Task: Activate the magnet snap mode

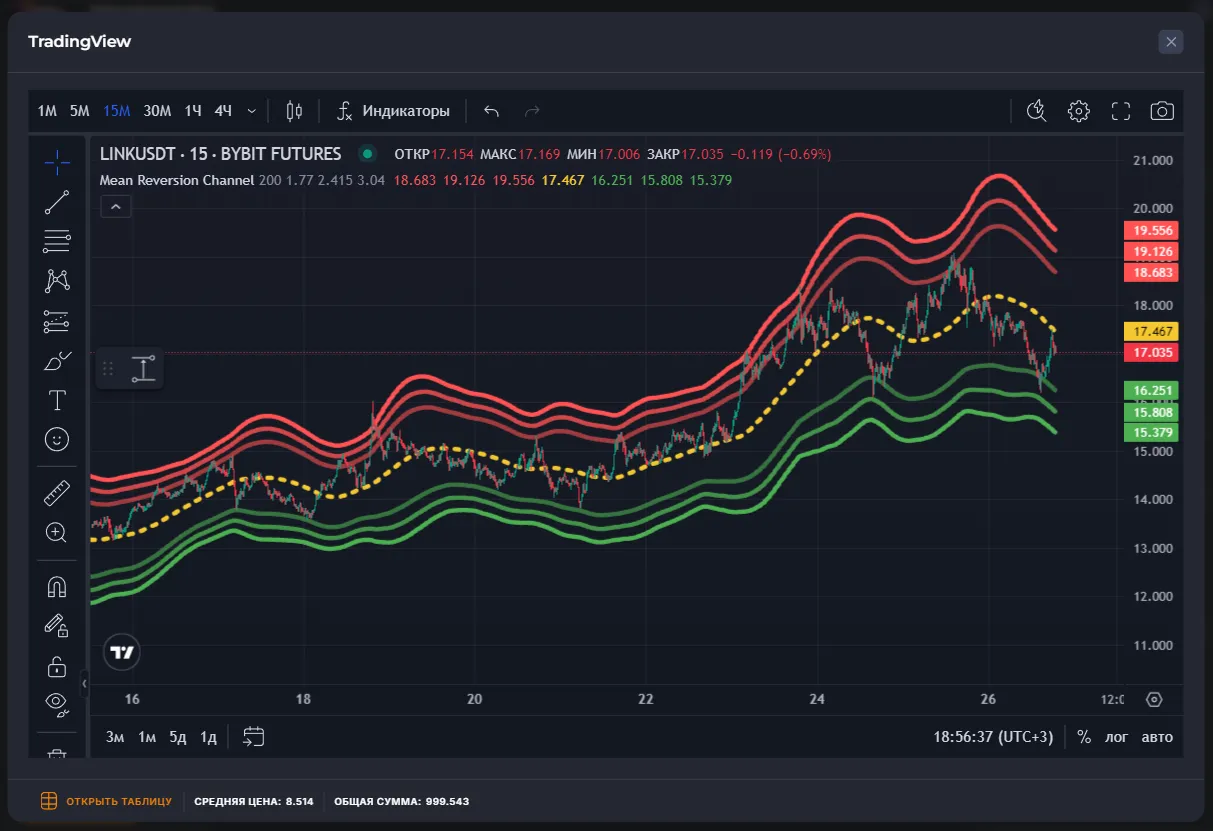Action: click(57, 587)
